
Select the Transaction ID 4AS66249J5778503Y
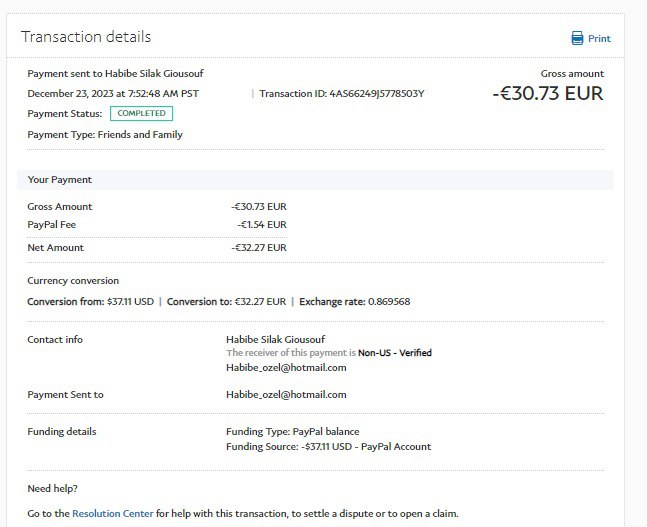(x=341, y=94)
